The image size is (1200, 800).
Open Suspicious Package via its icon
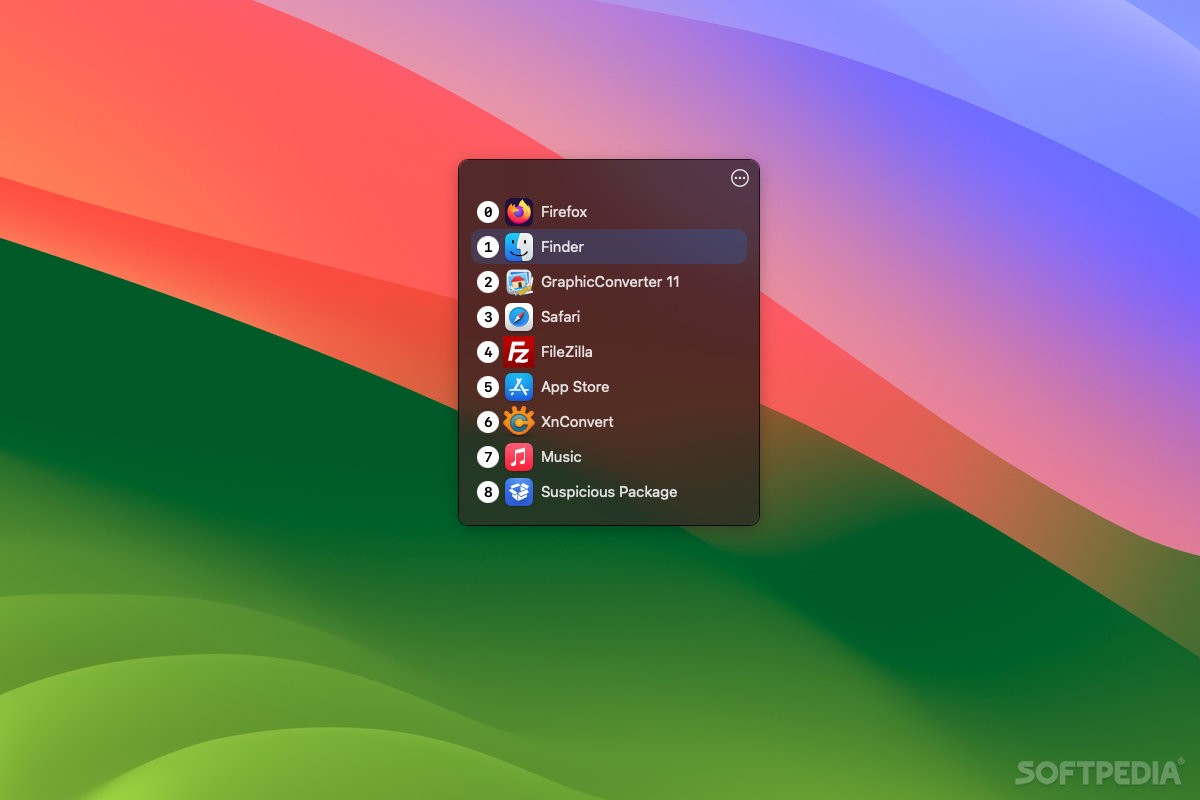pos(519,491)
